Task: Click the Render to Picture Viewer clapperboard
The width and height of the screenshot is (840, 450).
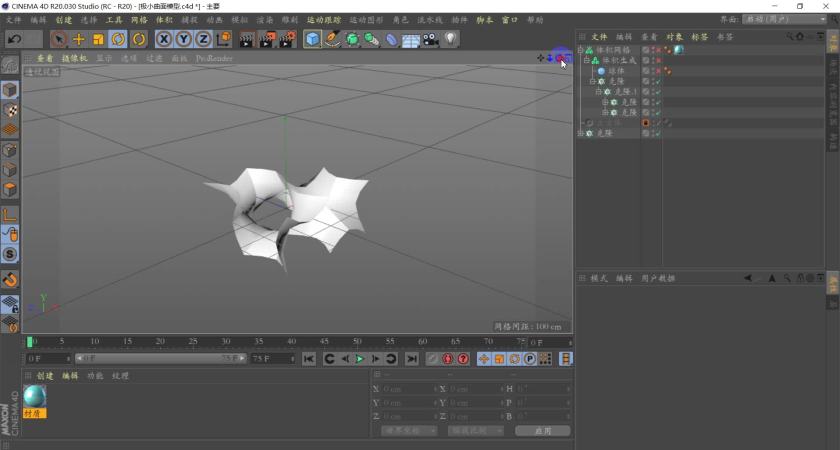Action: tap(267, 39)
